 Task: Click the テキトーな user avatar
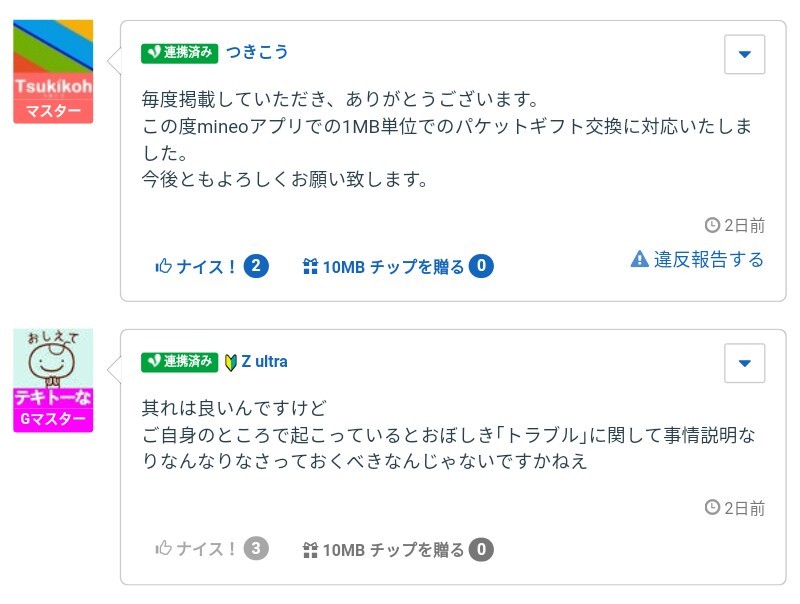[53, 380]
